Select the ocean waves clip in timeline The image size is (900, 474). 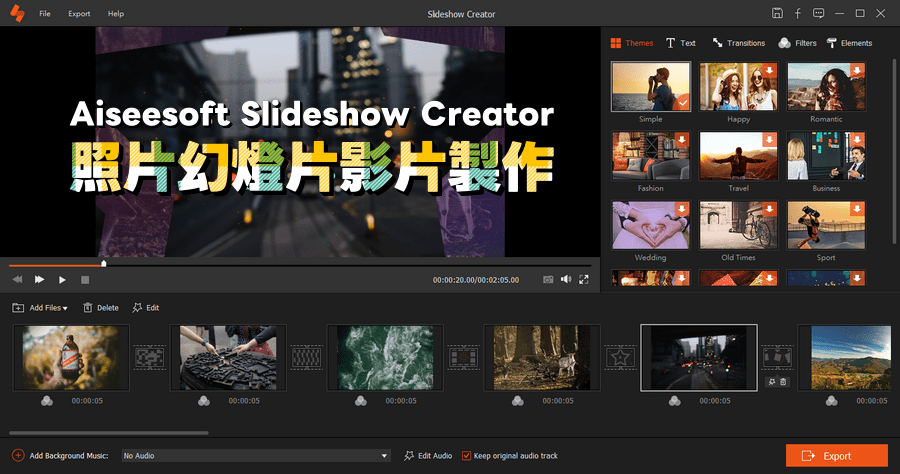(x=385, y=358)
